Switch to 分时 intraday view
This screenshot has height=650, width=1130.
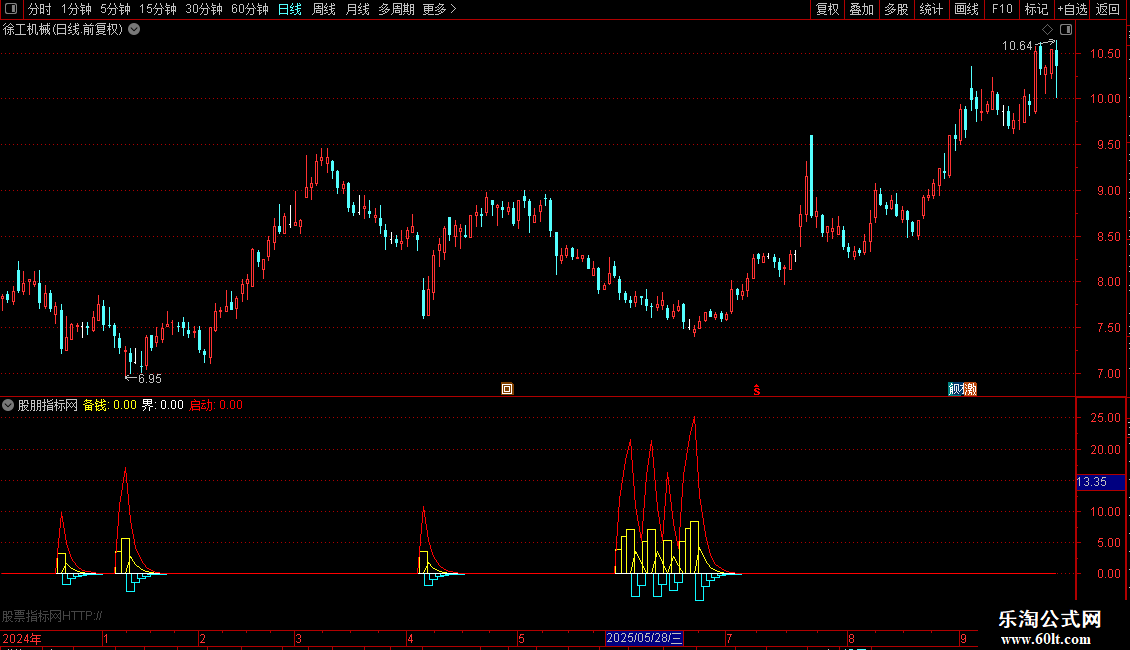[40, 9]
